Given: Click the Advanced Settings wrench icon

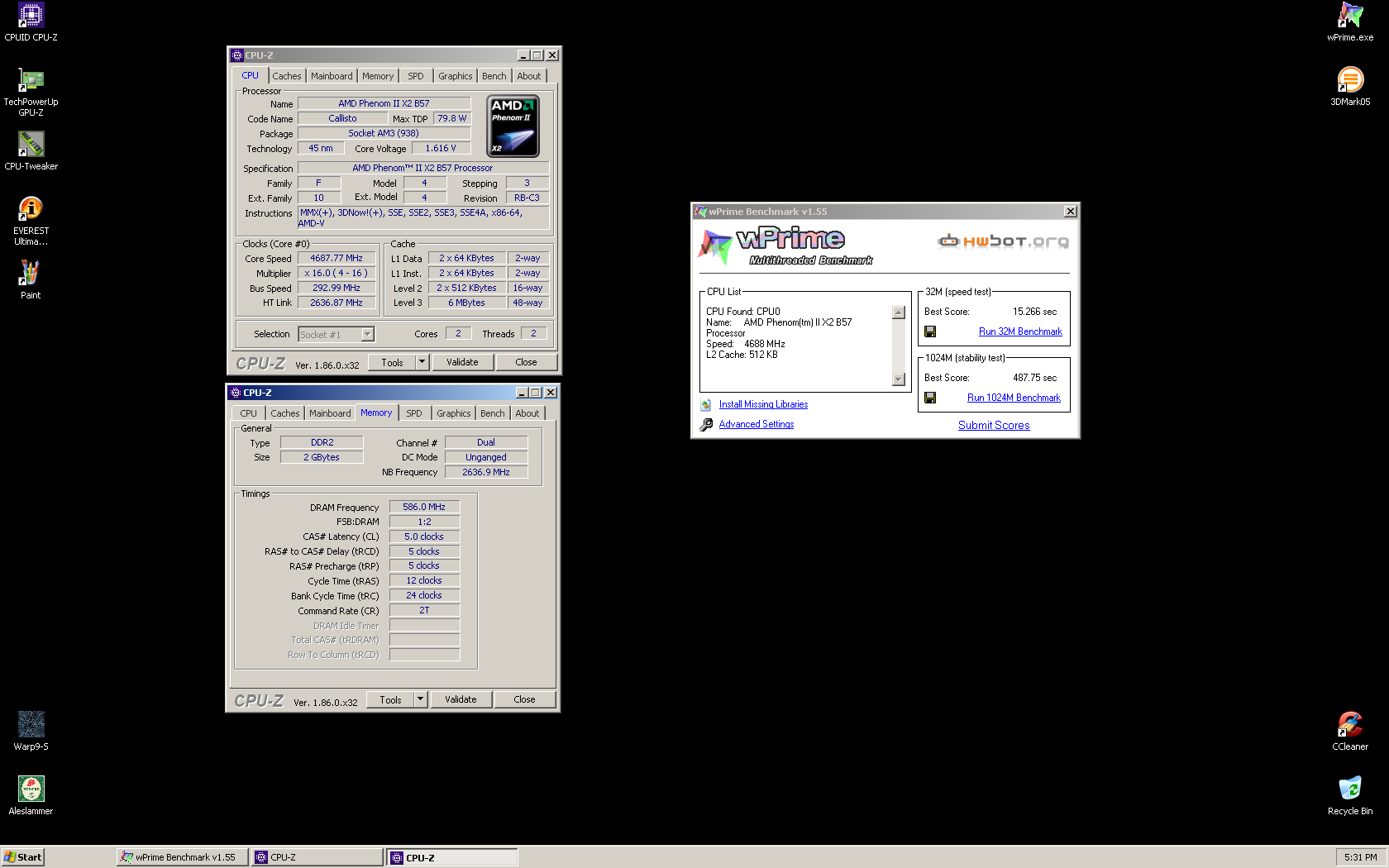Looking at the screenshot, I should pos(706,425).
